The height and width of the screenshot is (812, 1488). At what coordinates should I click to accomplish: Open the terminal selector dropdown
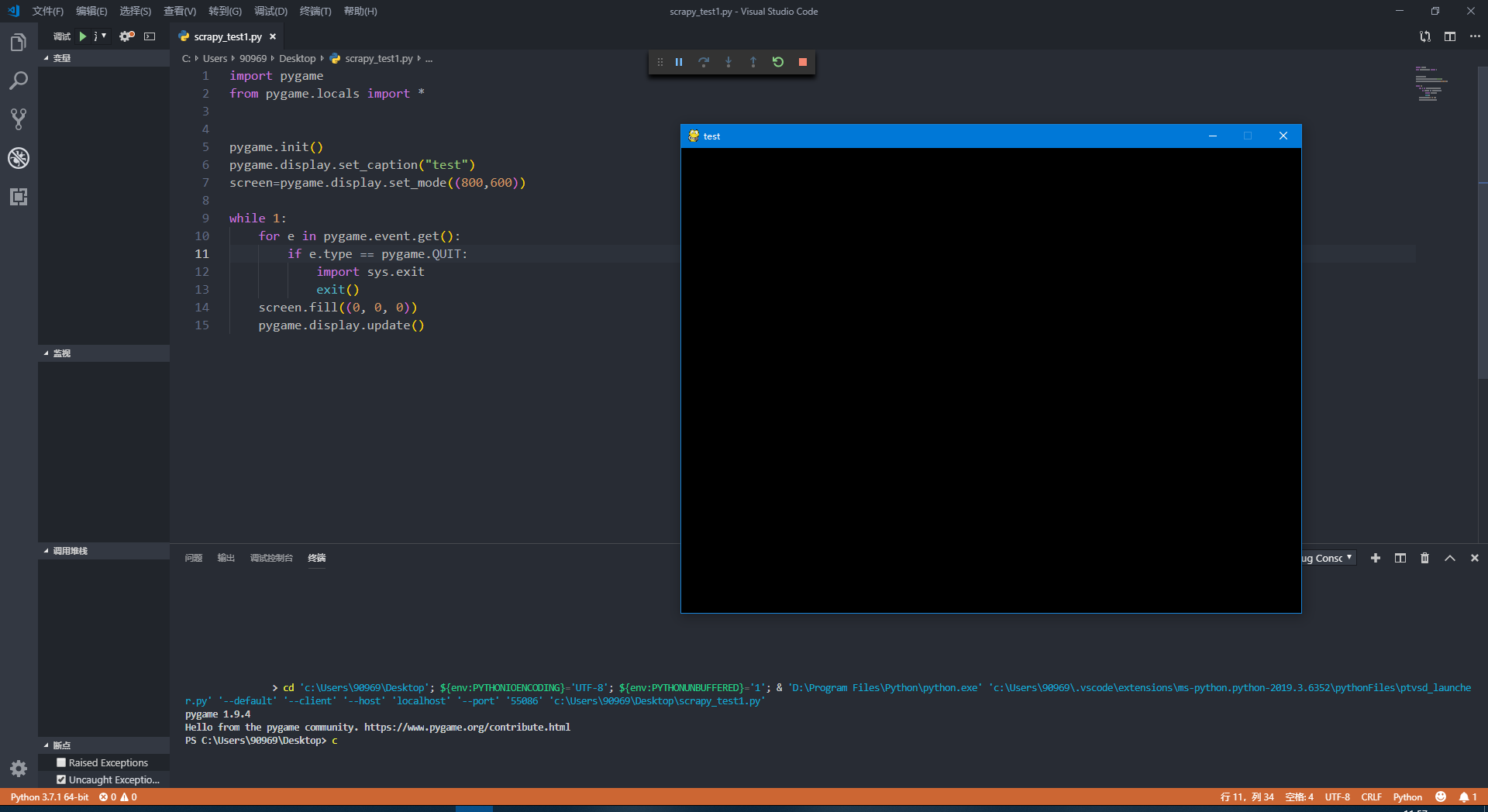click(1328, 558)
